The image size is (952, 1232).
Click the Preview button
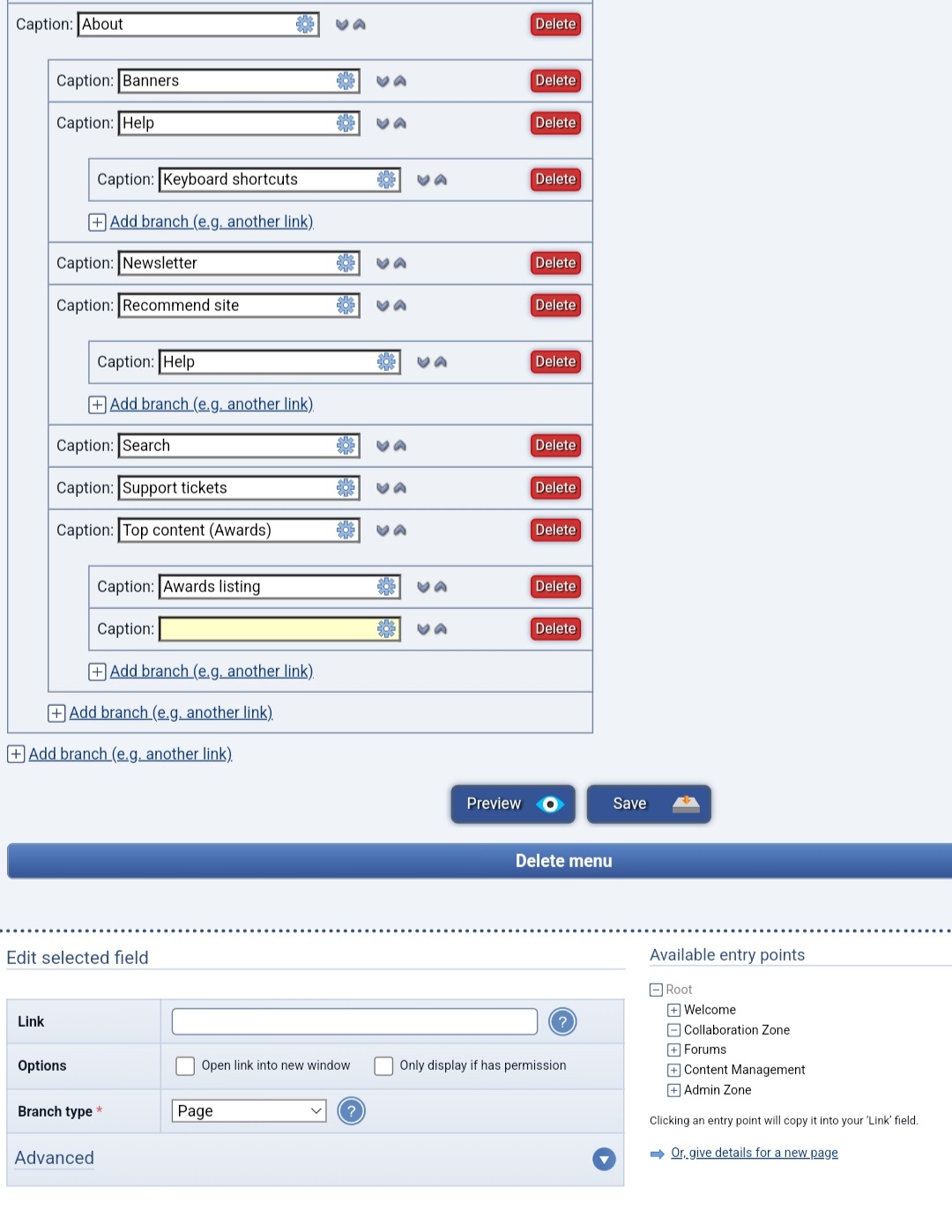coord(513,805)
